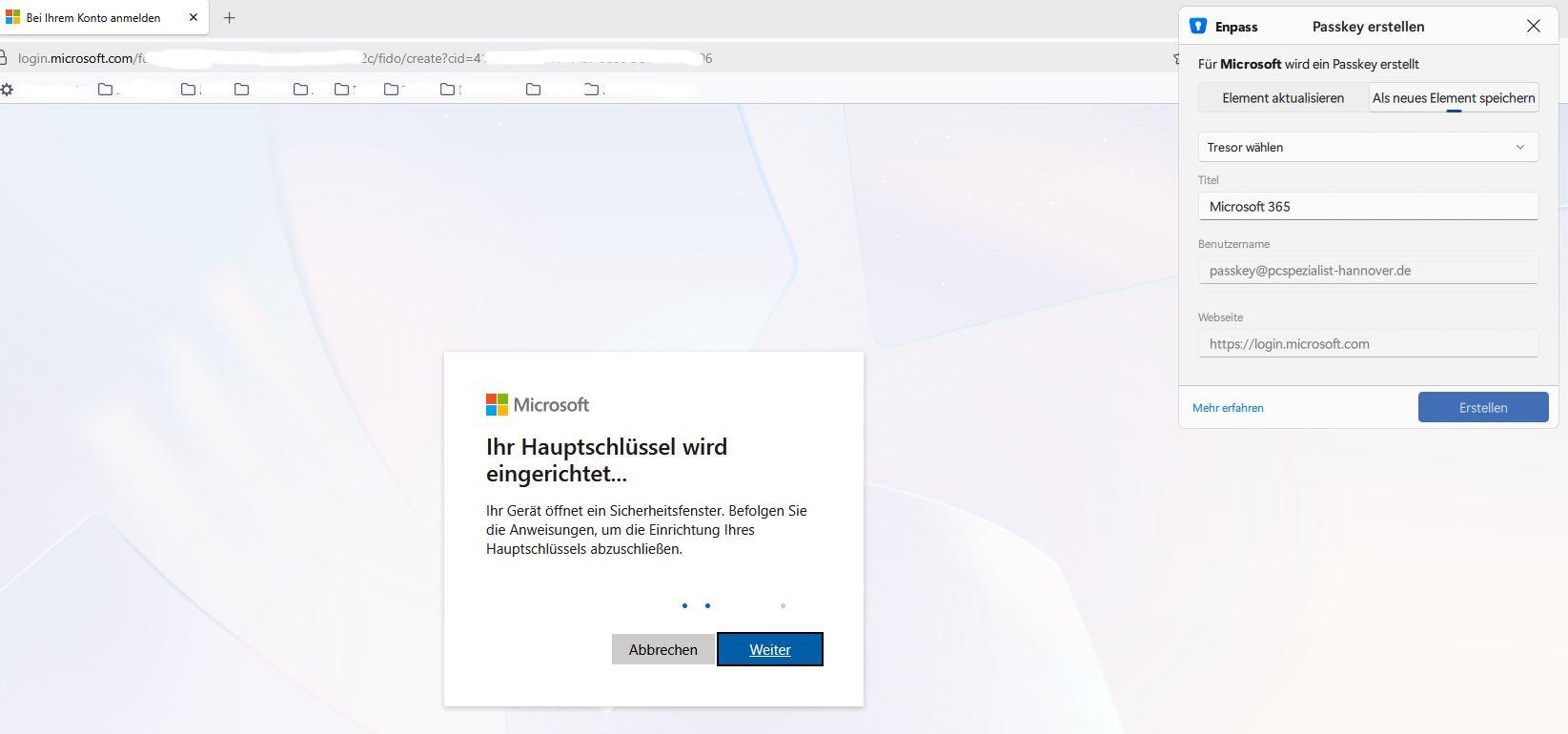Click the Titel field containing Microsoft 365

1368,206
